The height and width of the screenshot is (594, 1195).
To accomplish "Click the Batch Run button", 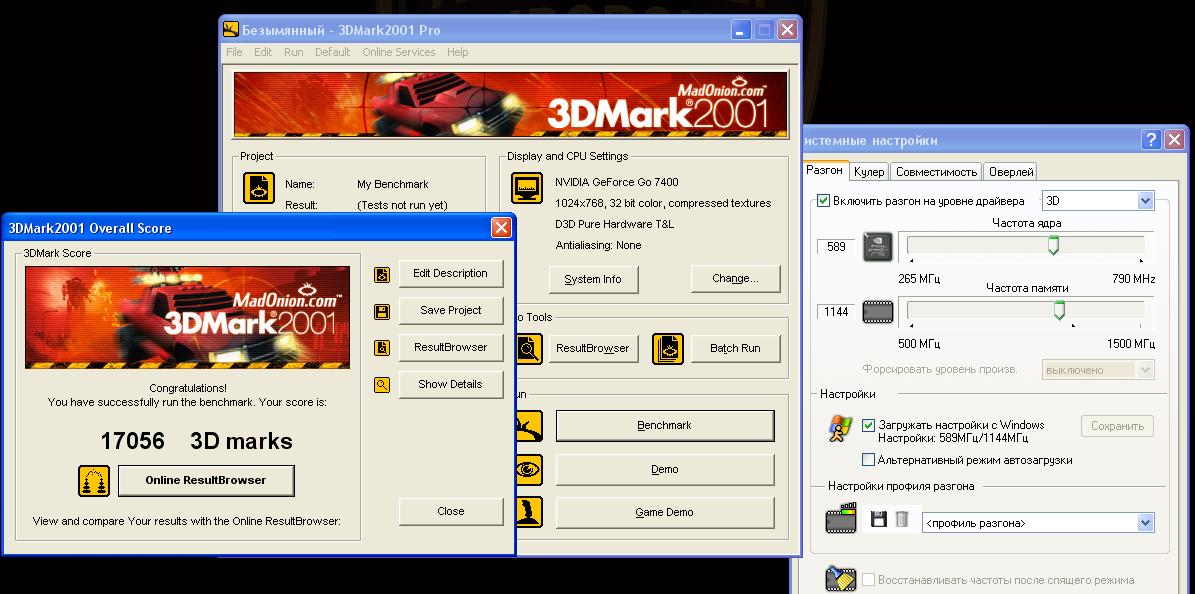I will [x=735, y=348].
